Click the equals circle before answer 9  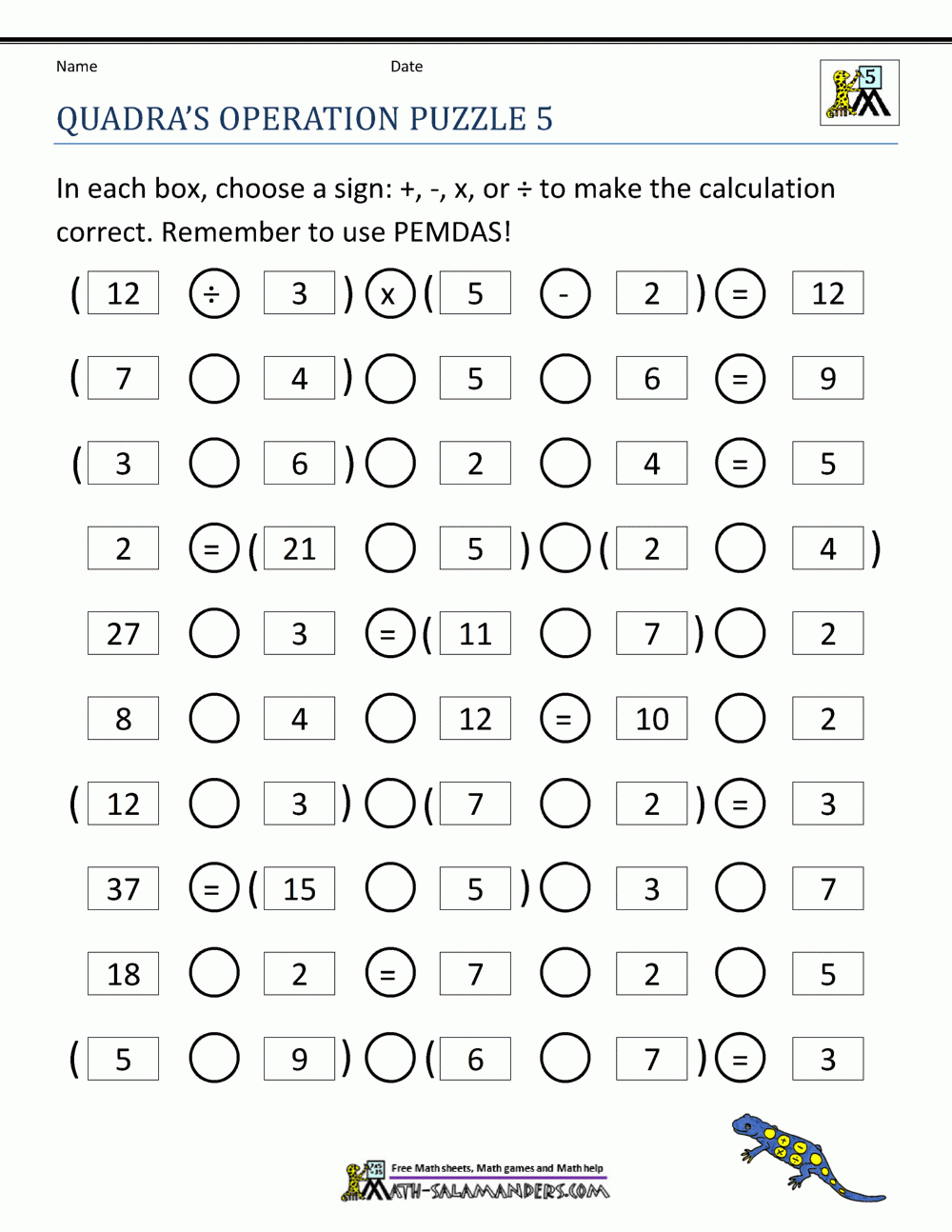pyautogui.click(x=740, y=379)
